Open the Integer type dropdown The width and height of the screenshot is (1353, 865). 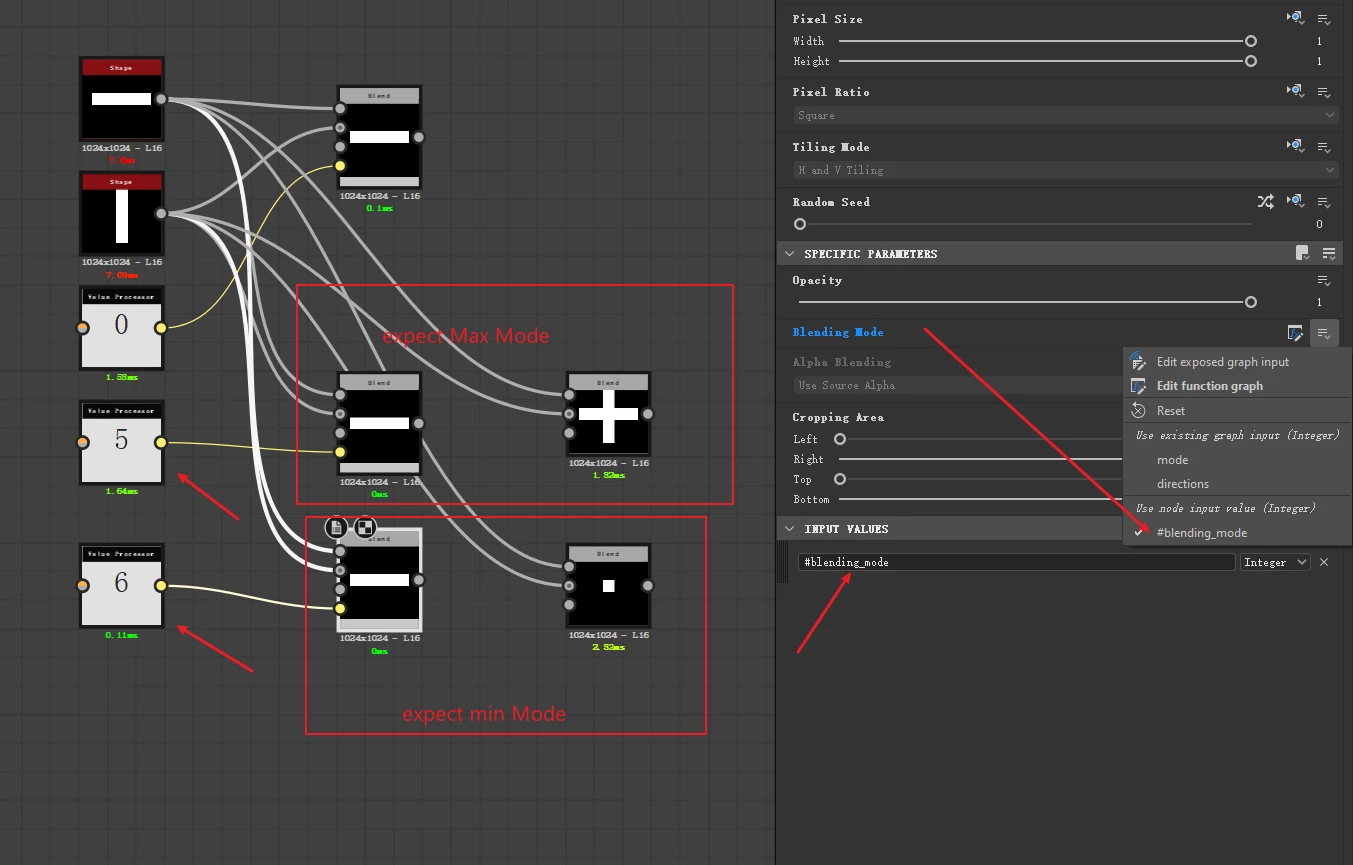click(1274, 562)
